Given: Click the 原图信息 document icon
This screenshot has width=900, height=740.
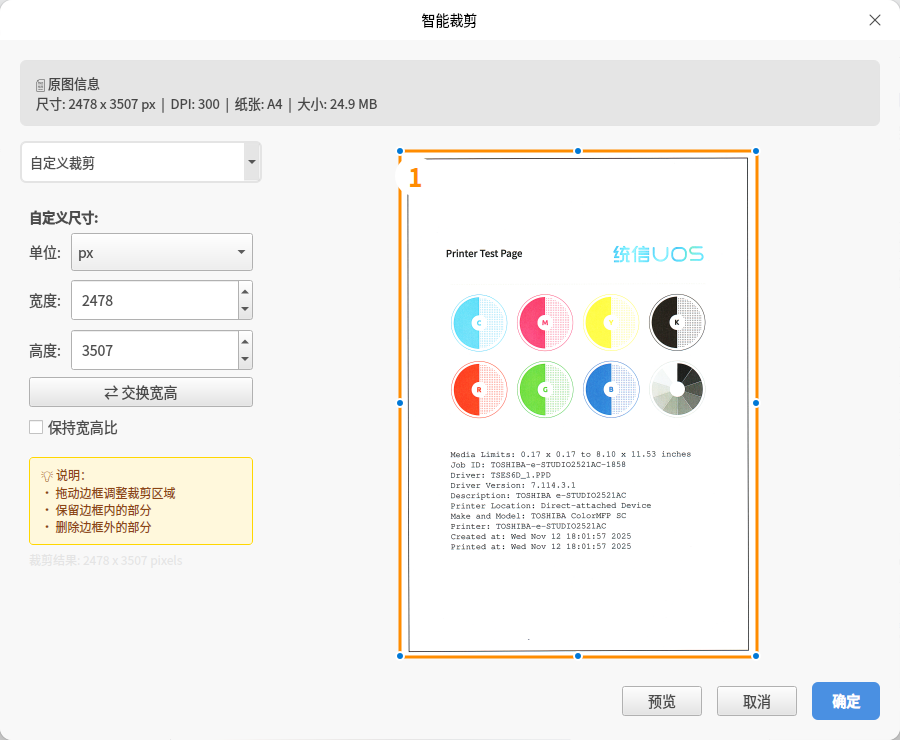Looking at the screenshot, I should pos(40,86).
